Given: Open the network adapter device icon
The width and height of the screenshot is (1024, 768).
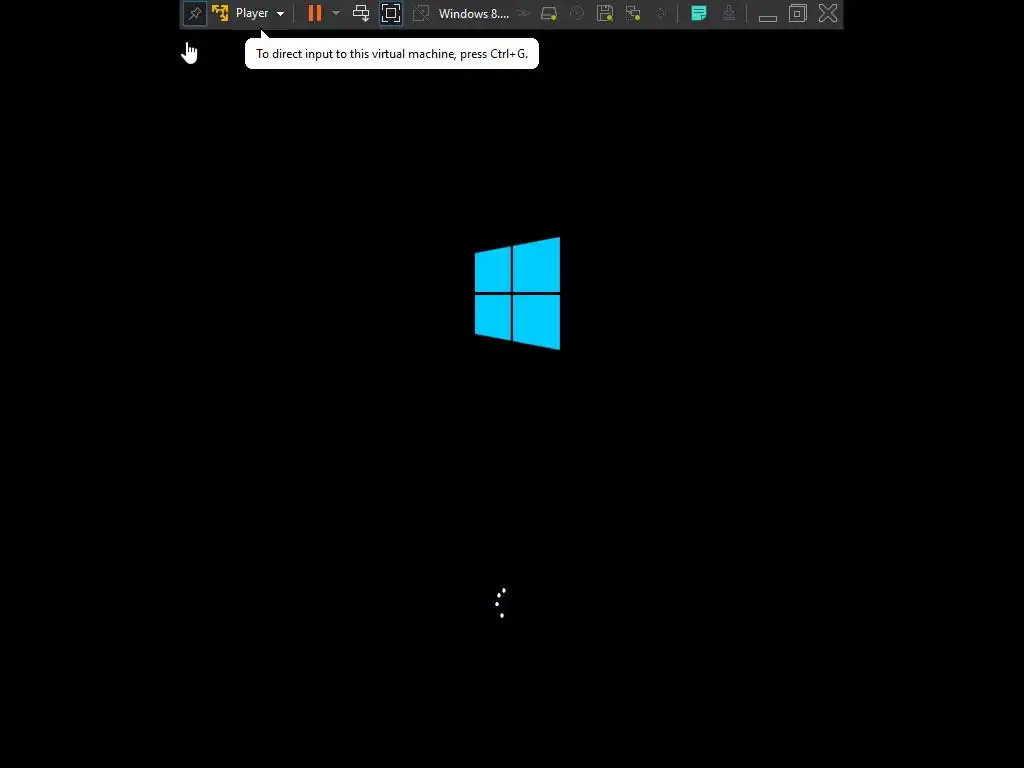Looking at the screenshot, I should tap(633, 13).
